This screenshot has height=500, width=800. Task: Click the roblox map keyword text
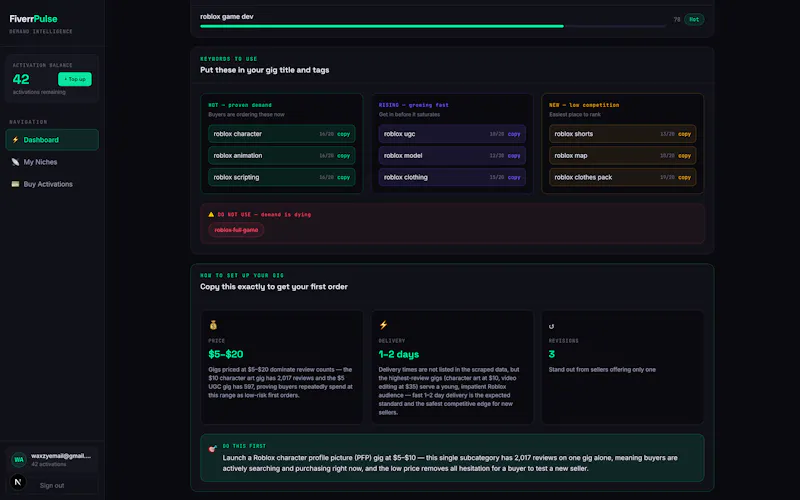[571, 156]
